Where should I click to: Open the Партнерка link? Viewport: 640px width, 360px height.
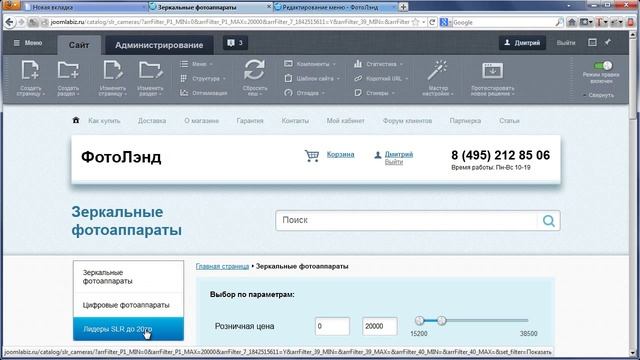(x=465, y=121)
